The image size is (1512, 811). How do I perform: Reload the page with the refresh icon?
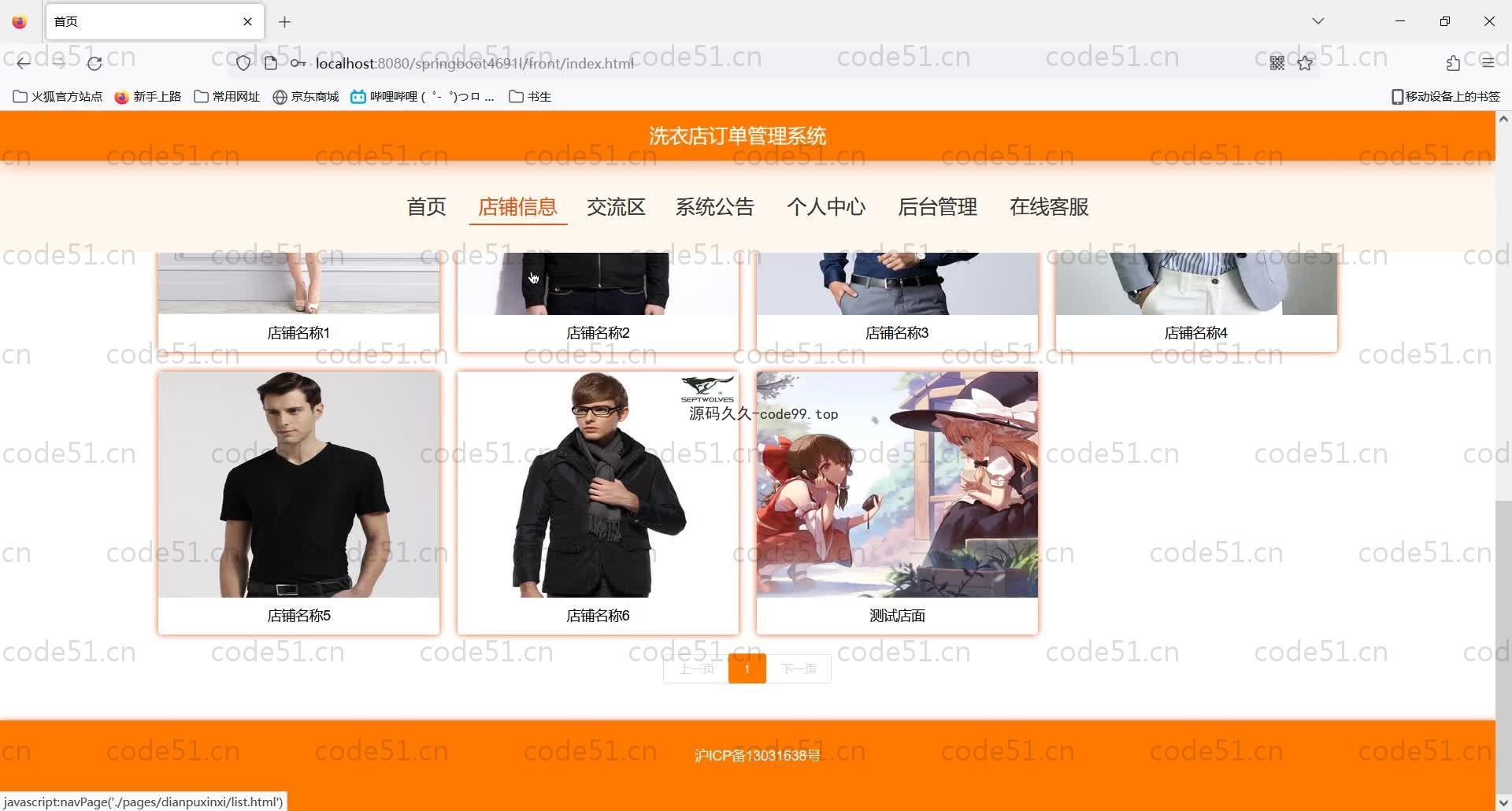[x=94, y=63]
